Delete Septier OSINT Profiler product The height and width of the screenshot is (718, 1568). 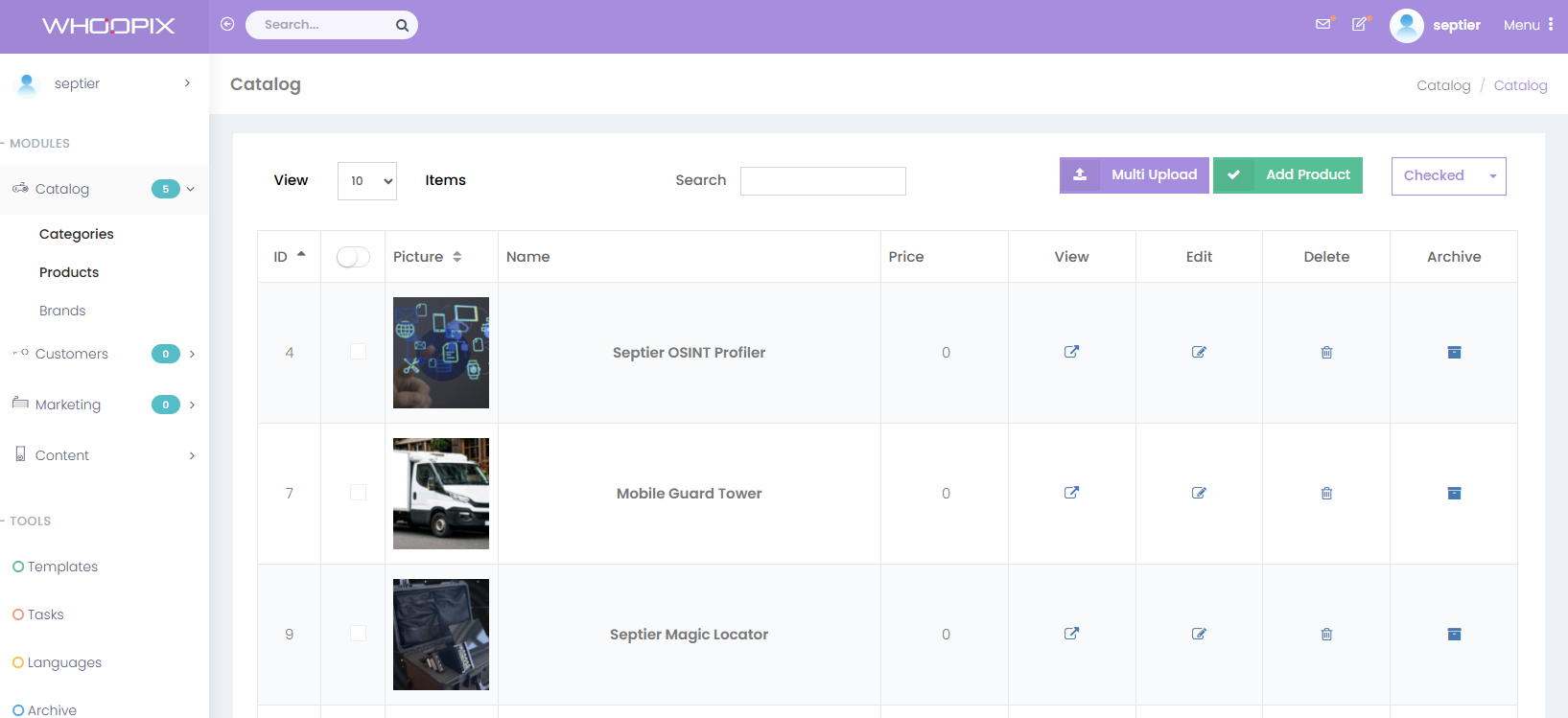coord(1326,352)
